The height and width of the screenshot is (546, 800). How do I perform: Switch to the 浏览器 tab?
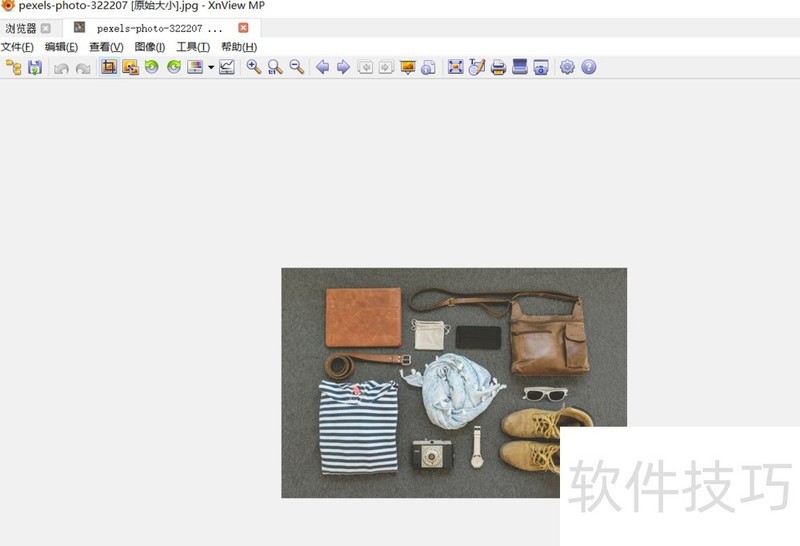click(21, 28)
